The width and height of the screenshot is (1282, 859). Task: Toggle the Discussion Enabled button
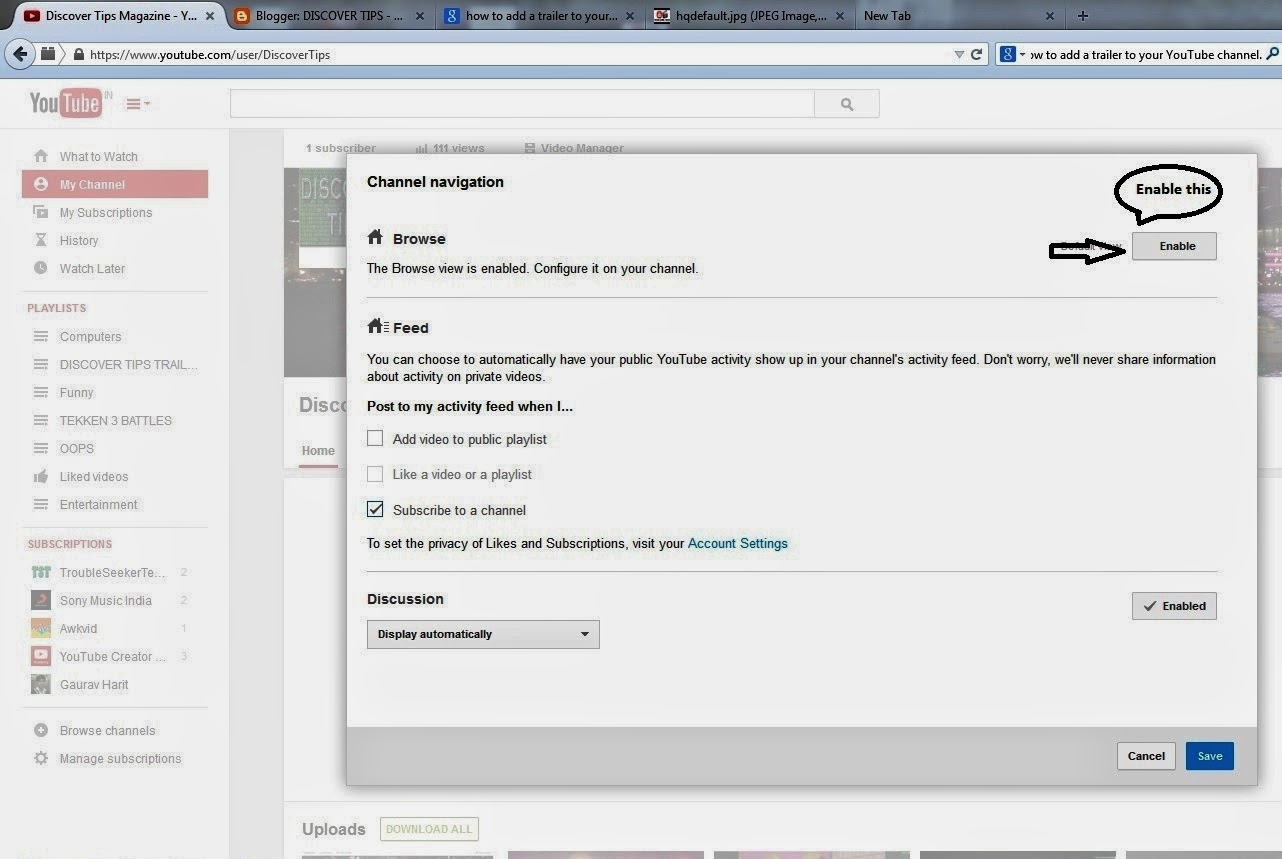[x=1174, y=606]
